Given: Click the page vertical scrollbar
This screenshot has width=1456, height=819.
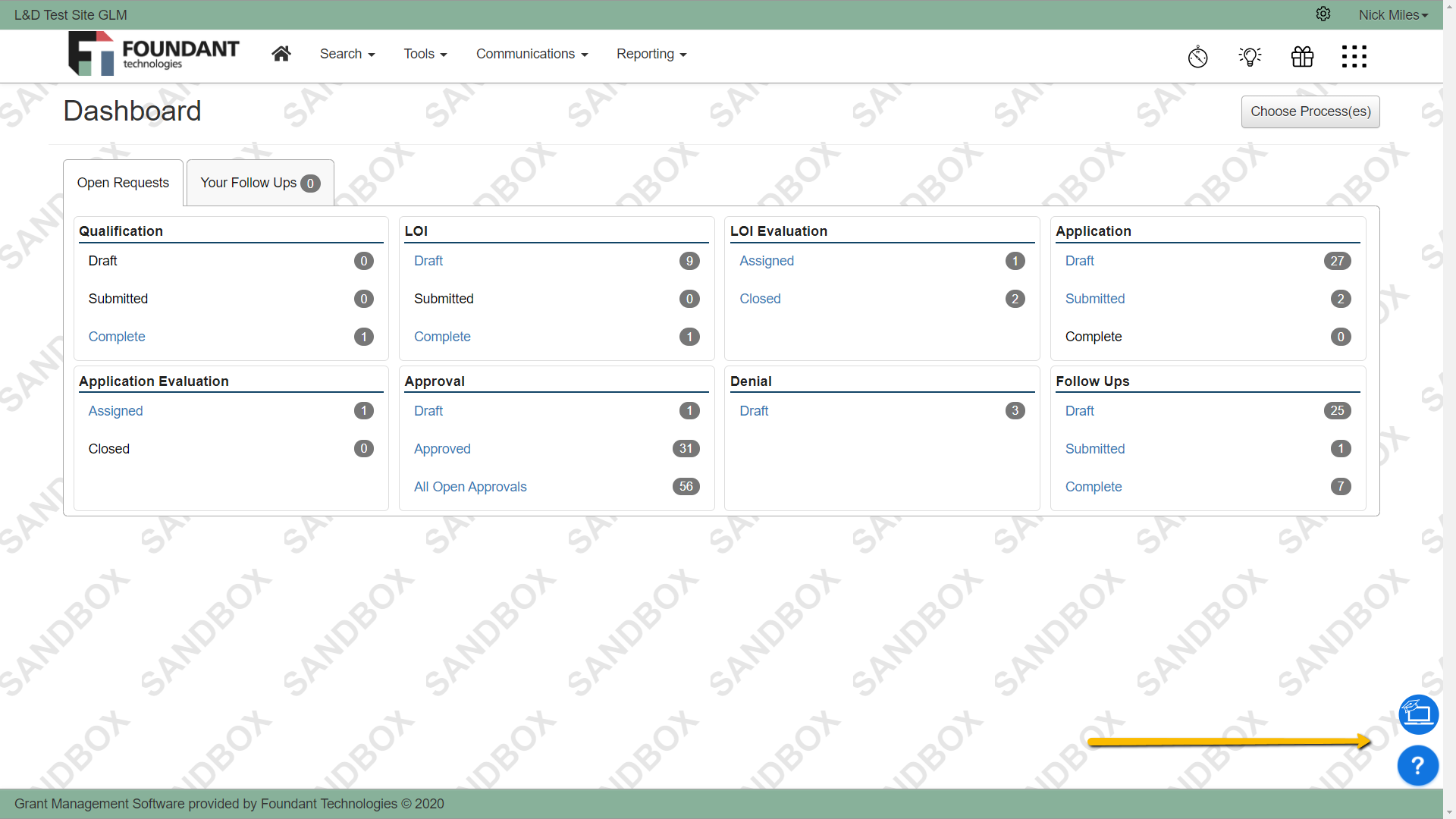Looking at the screenshot, I should (1449, 409).
